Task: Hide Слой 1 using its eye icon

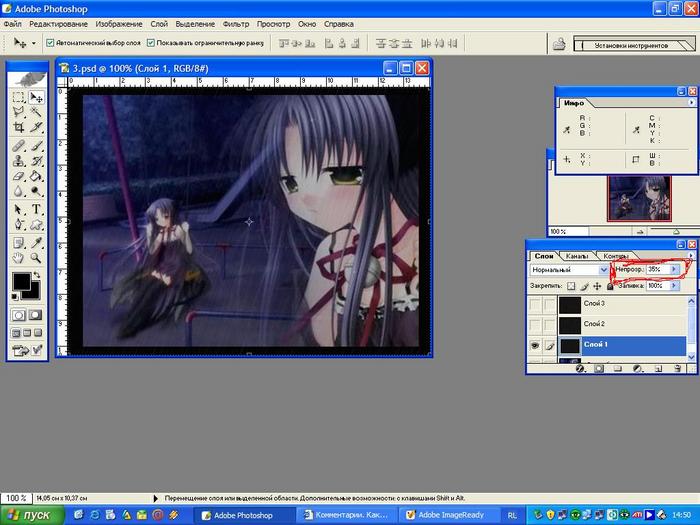Action: (x=534, y=346)
